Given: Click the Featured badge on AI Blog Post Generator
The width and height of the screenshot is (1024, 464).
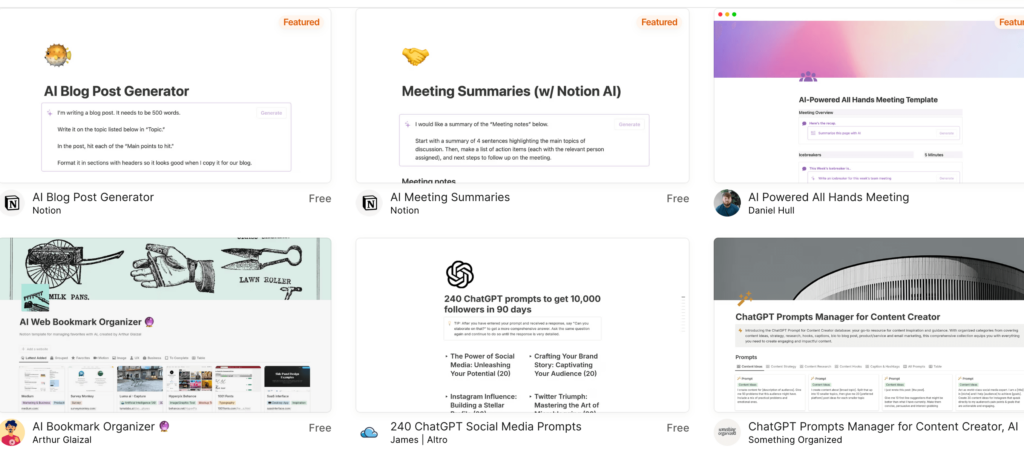Looking at the screenshot, I should pyautogui.click(x=302, y=22).
